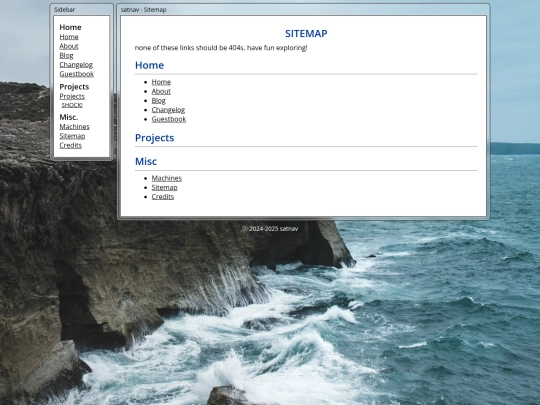
Task: Click the blue Projects section heading
Action: coord(155,138)
